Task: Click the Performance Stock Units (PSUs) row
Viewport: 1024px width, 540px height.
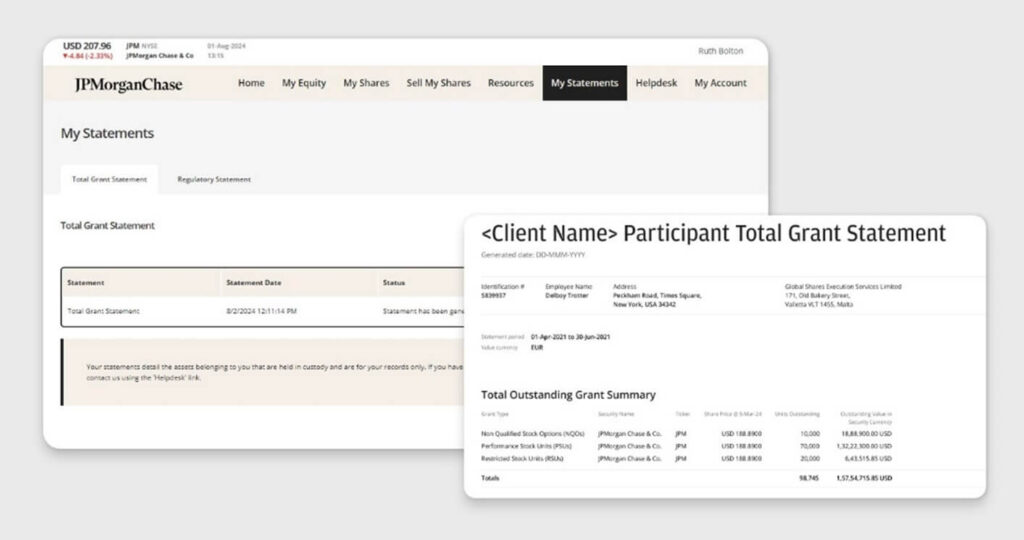Action: coord(686,446)
